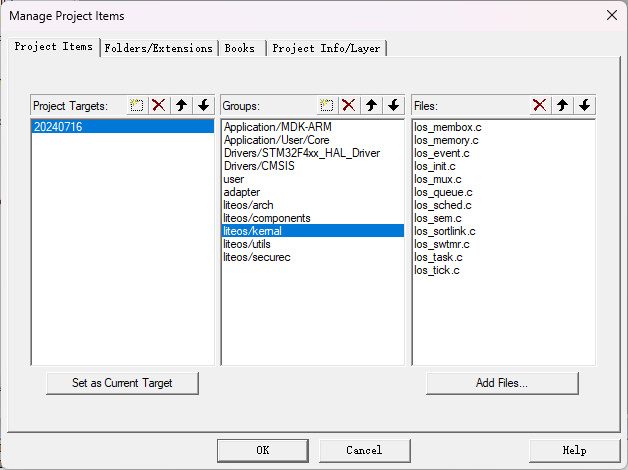The height and width of the screenshot is (470, 628).
Task: Open the Project Info/Layer tab
Action: (x=326, y=48)
